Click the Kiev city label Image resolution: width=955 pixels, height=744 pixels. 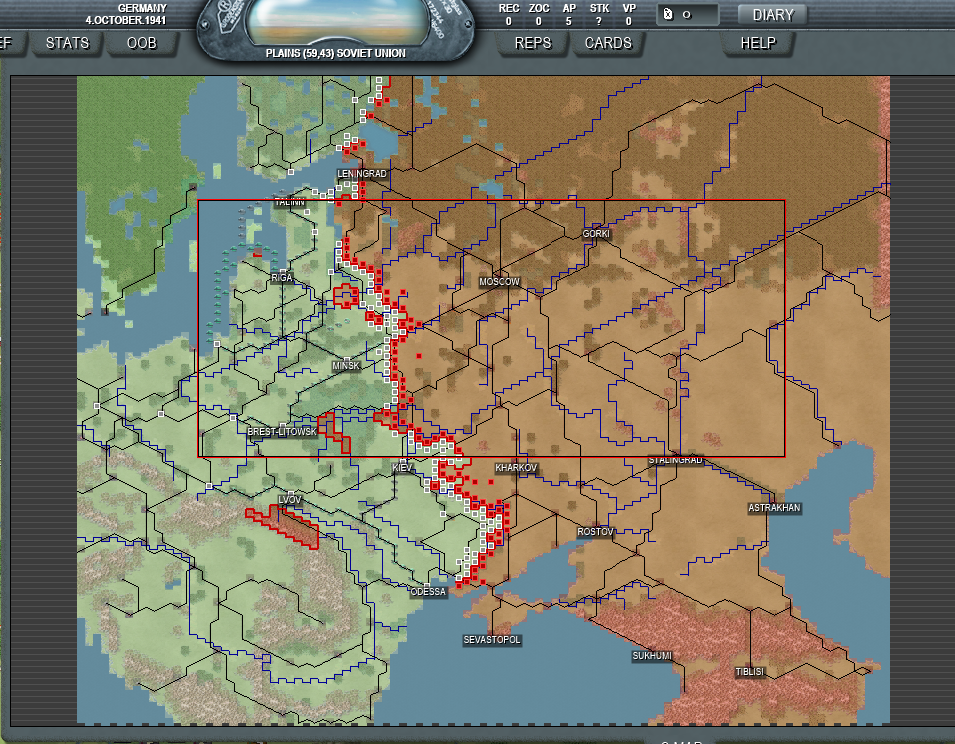(402, 468)
